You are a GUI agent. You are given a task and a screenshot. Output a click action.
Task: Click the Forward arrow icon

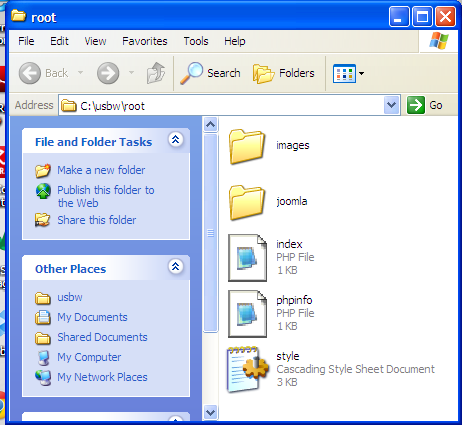pos(108,73)
